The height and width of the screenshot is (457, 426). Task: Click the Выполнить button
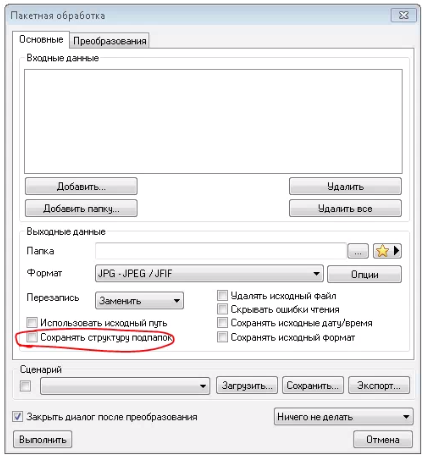(x=43, y=439)
